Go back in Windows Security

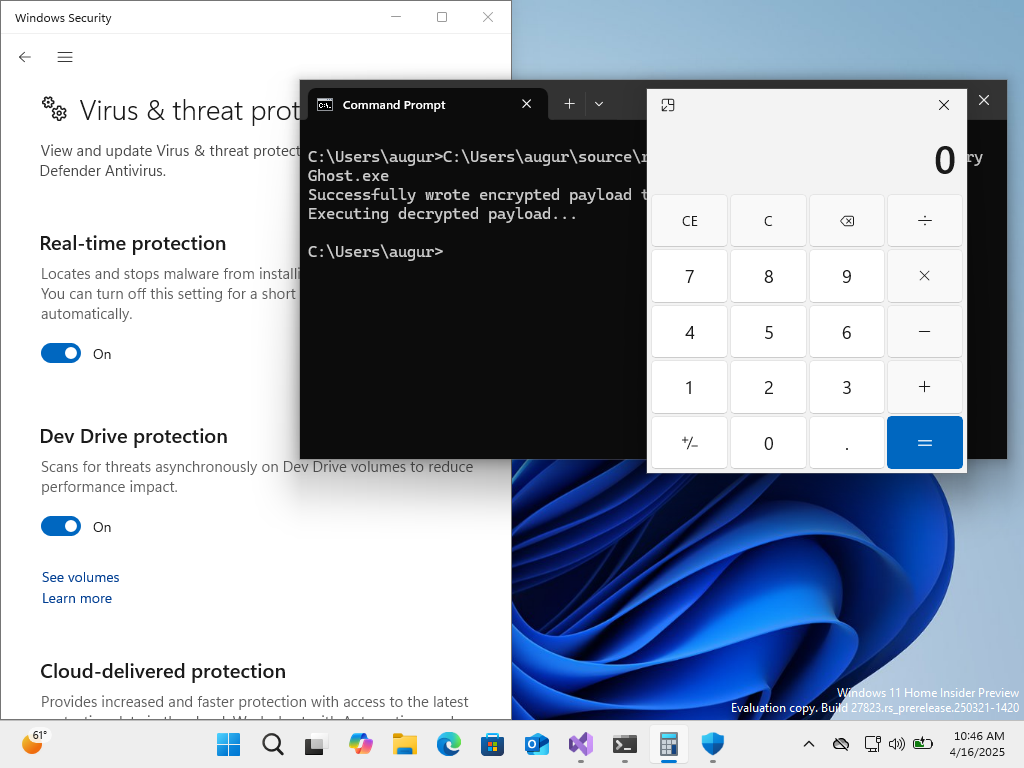[24, 57]
